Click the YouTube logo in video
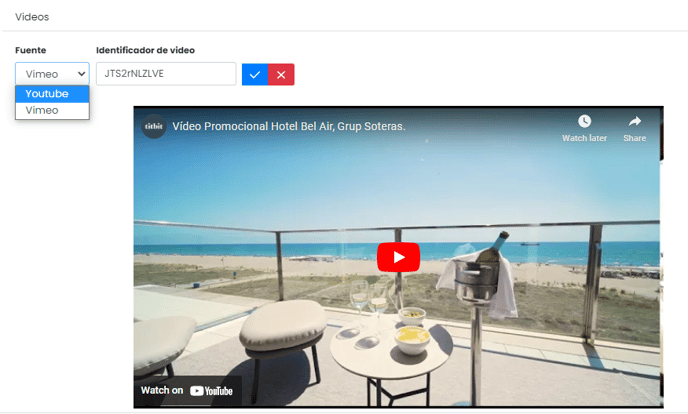The height and width of the screenshot is (414, 688). pos(211,391)
